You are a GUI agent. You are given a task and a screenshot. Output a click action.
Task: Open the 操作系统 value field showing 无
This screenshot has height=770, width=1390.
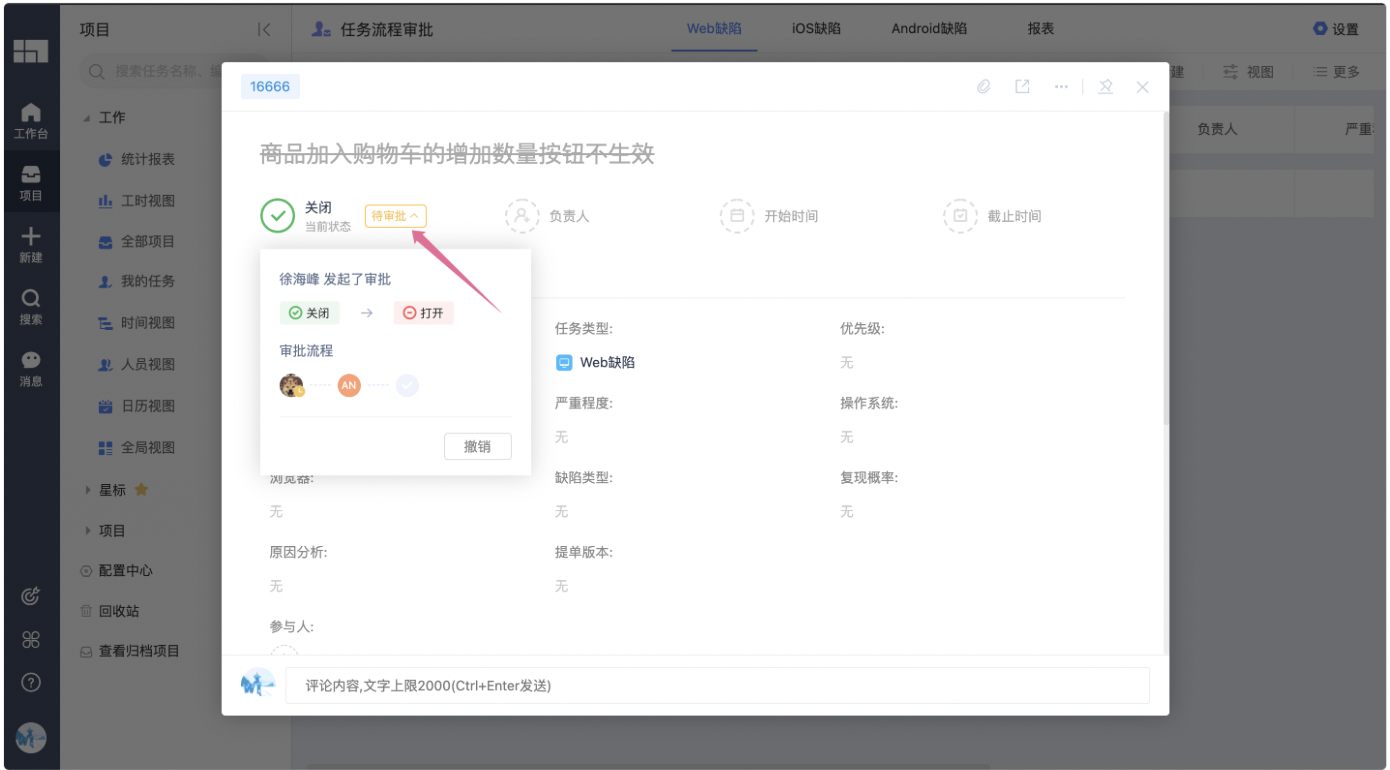tap(847, 437)
